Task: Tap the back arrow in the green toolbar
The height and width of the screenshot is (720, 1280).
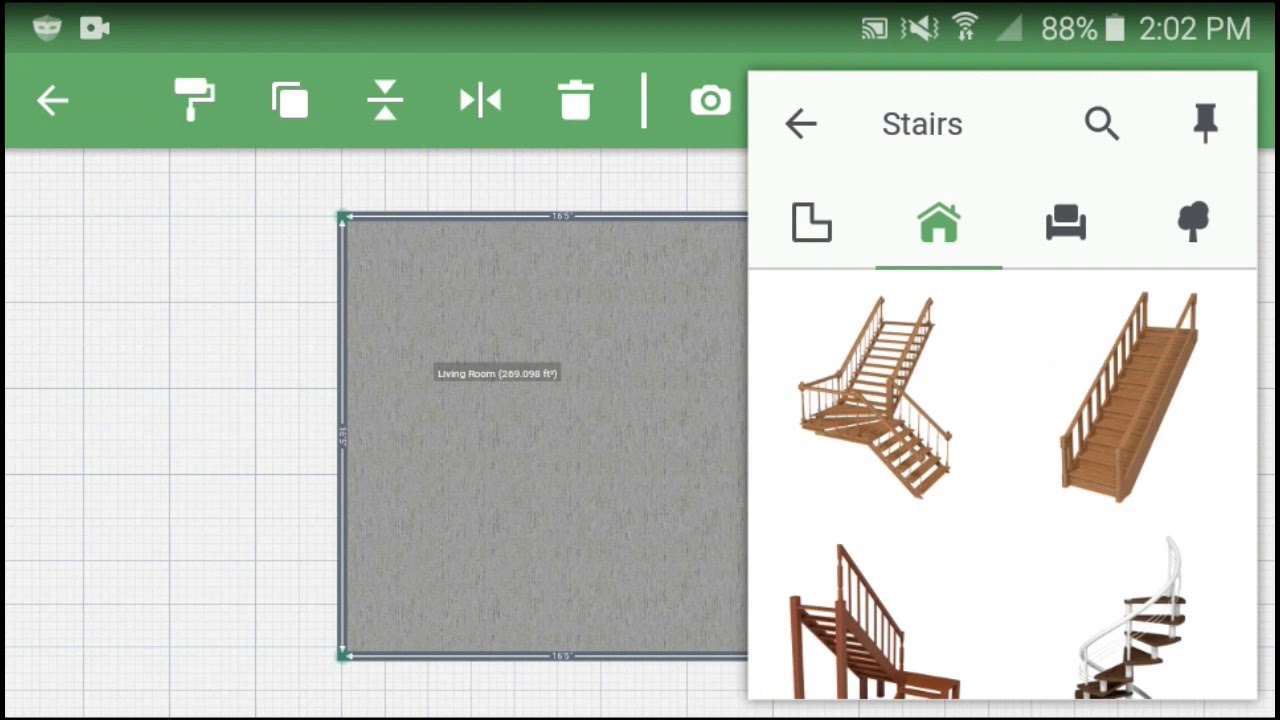Action: point(52,100)
